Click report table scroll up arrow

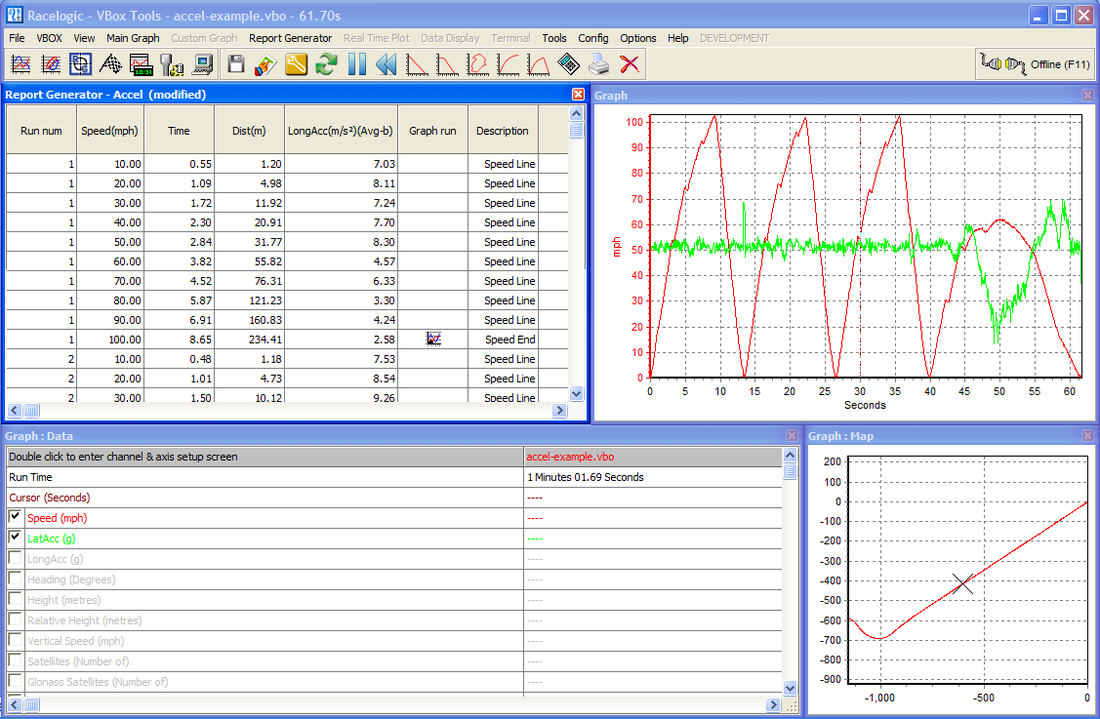577,114
